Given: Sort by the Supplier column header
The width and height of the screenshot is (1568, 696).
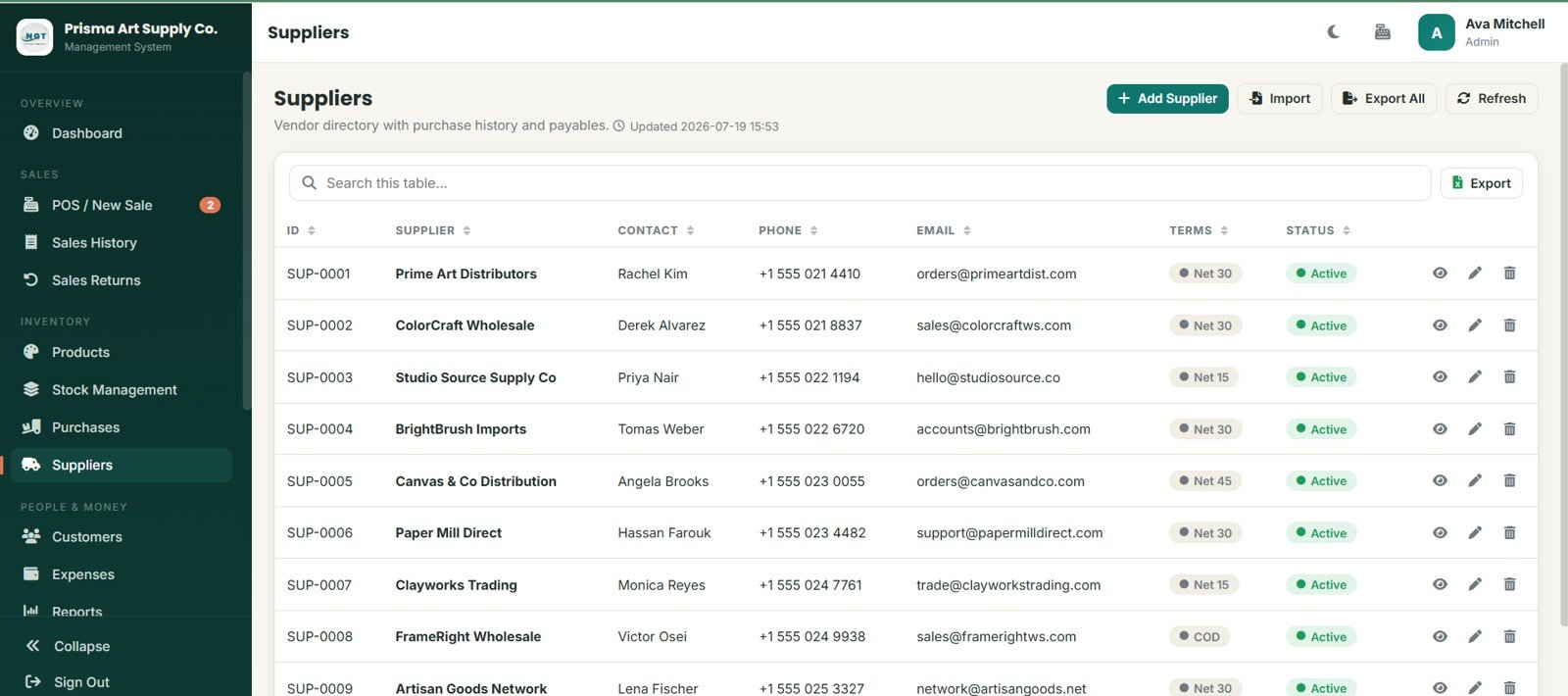Looking at the screenshot, I should (433, 230).
